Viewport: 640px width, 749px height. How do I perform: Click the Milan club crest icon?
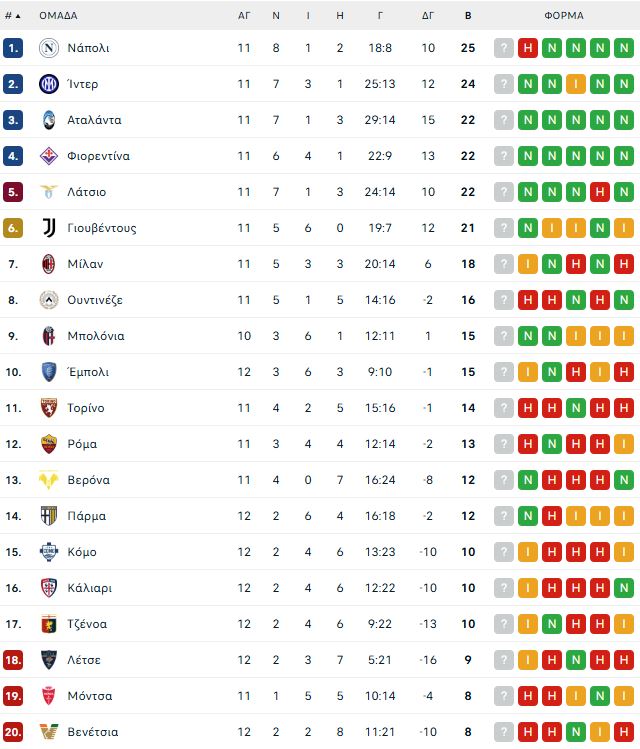(x=49, y=264)
